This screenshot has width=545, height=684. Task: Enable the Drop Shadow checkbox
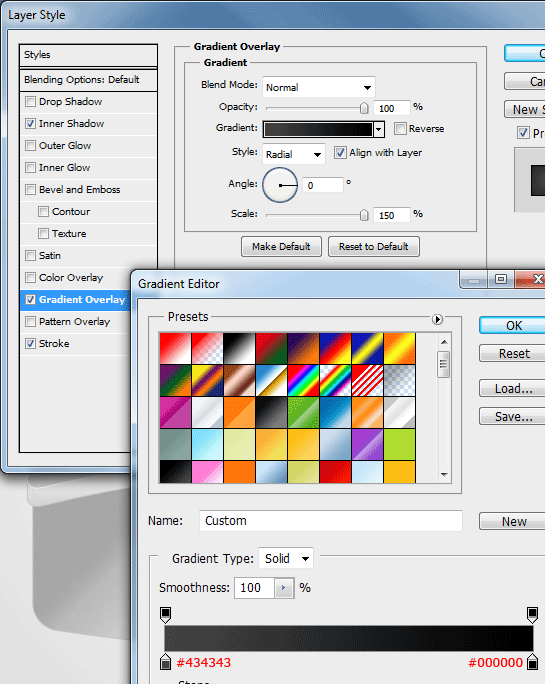point(30,102)
